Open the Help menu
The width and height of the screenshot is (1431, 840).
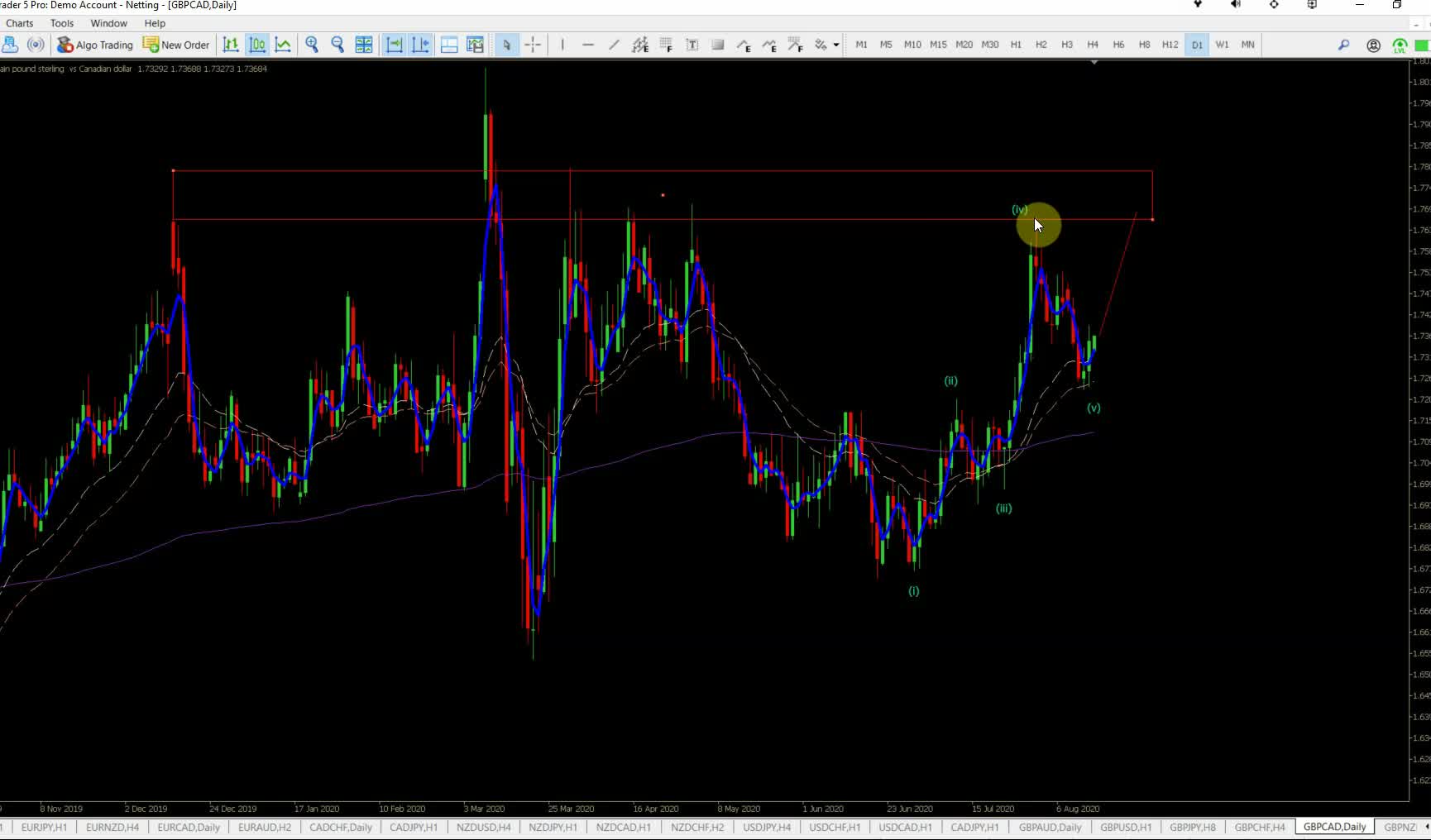(155, 23)
